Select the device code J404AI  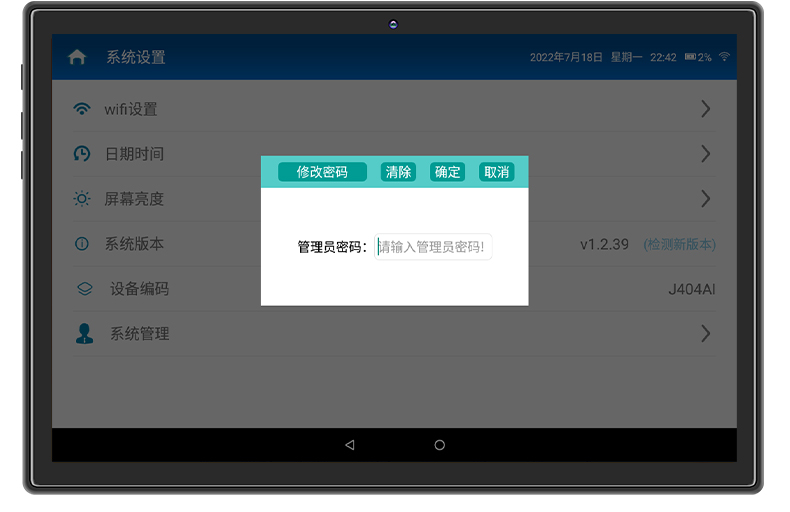click(x=692, y=289)
